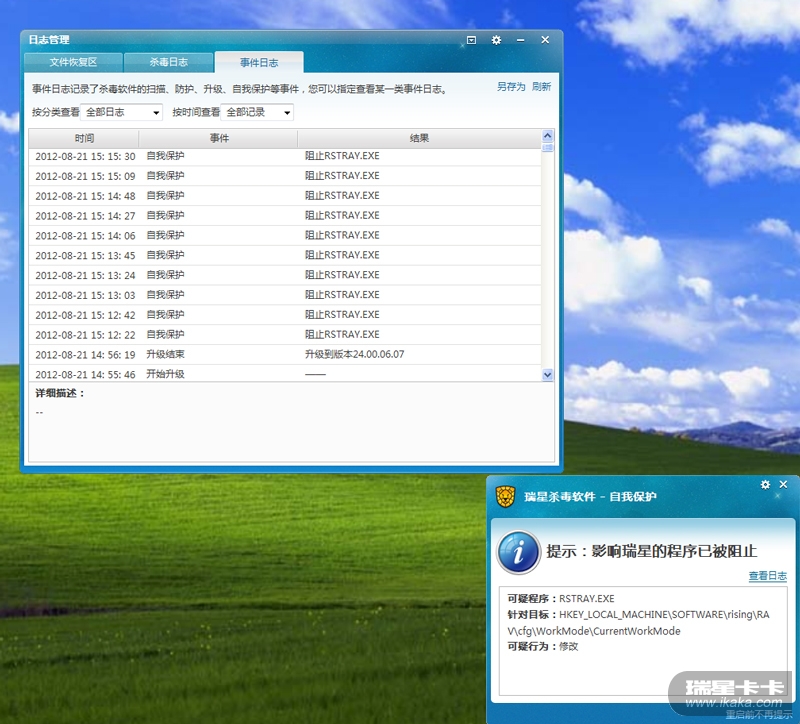Select the log row 2012-08-21 15:13:24
The image size is (800, 724).
click(285, 276)
